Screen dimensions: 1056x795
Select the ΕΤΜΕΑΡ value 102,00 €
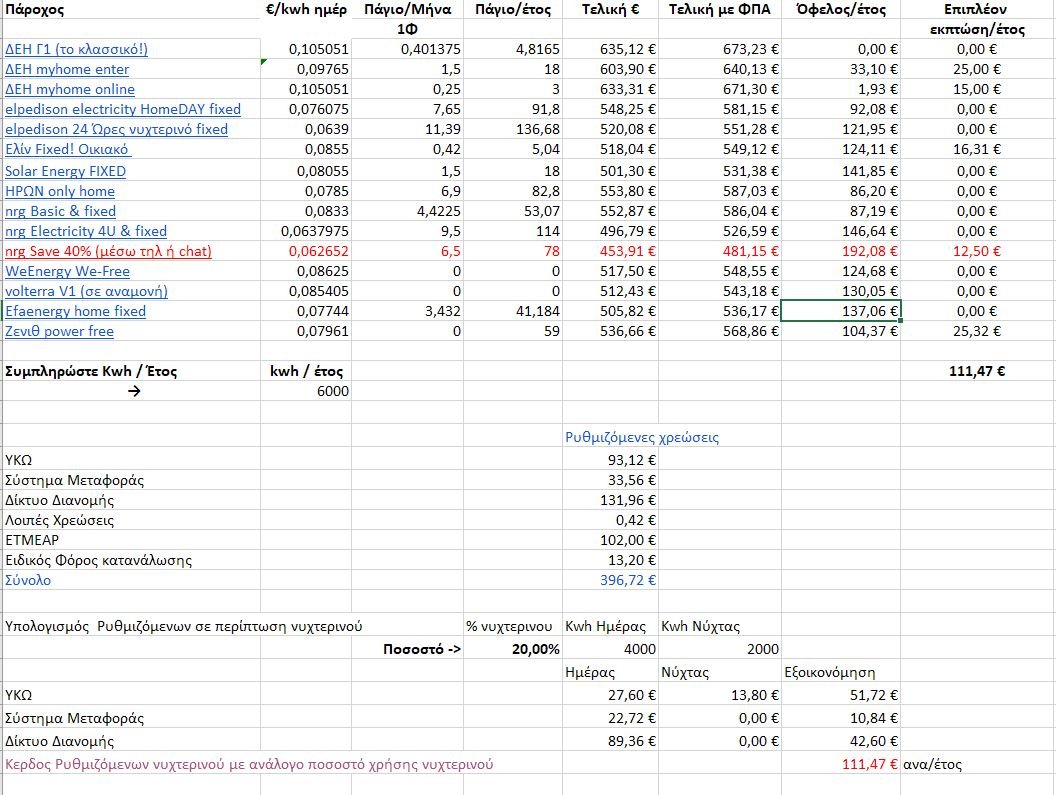pyautogui.click(x=610, y=540)
